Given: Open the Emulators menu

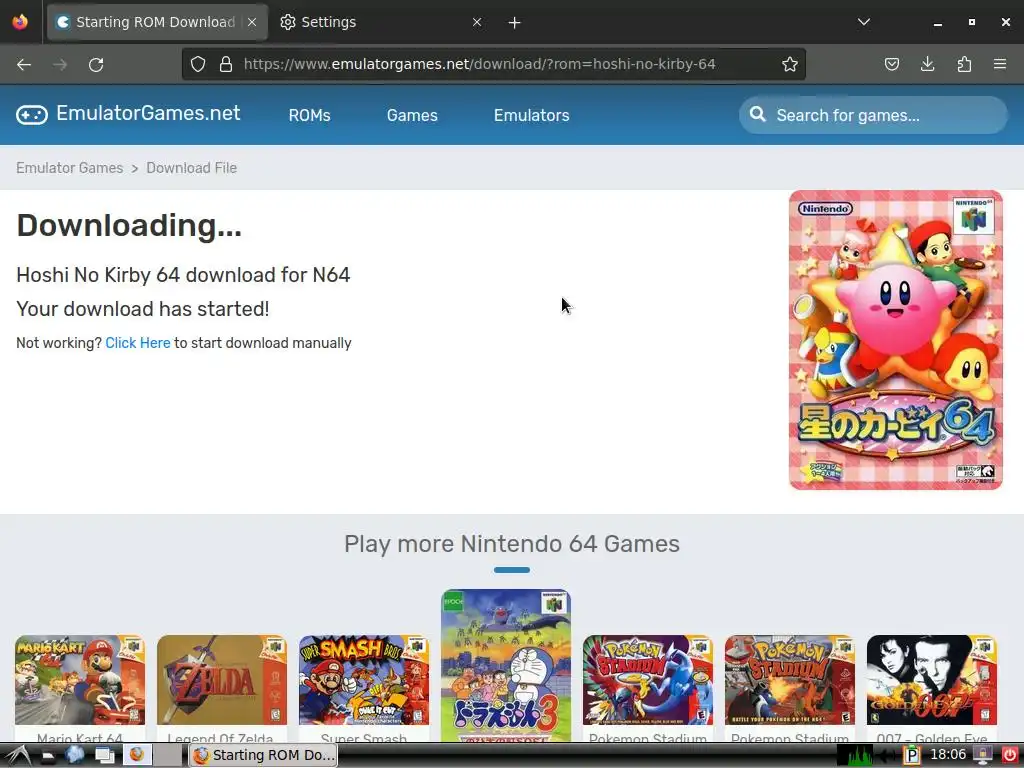Looking at the screenshot, I should tap(532, 116).
